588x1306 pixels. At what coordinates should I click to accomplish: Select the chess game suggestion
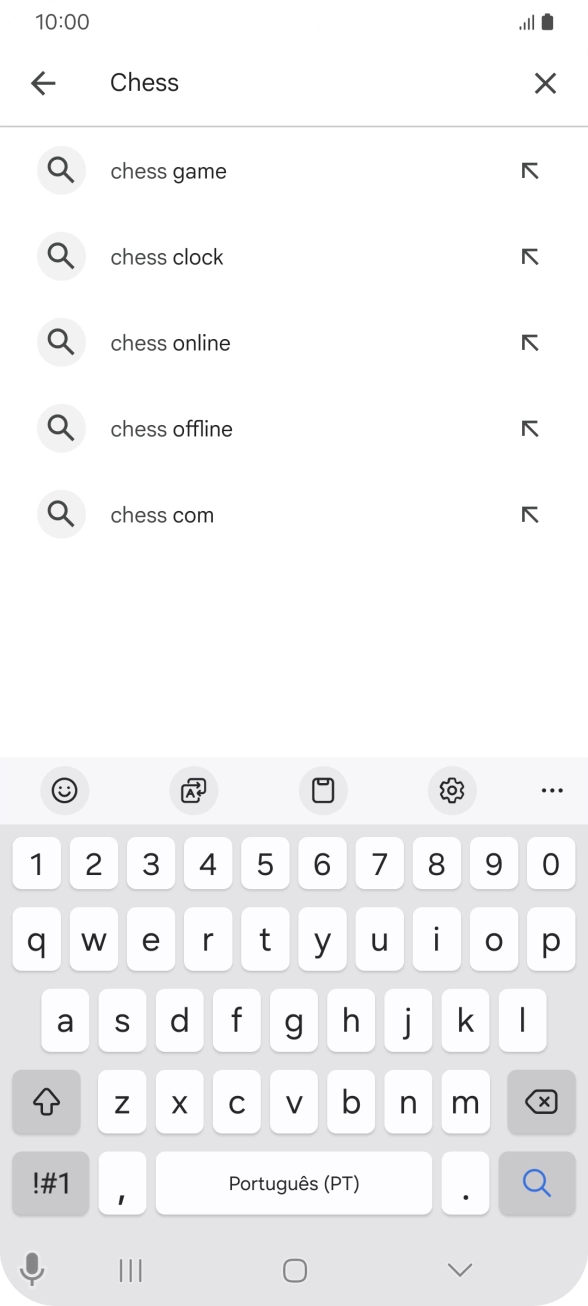[x=168, y=170]
